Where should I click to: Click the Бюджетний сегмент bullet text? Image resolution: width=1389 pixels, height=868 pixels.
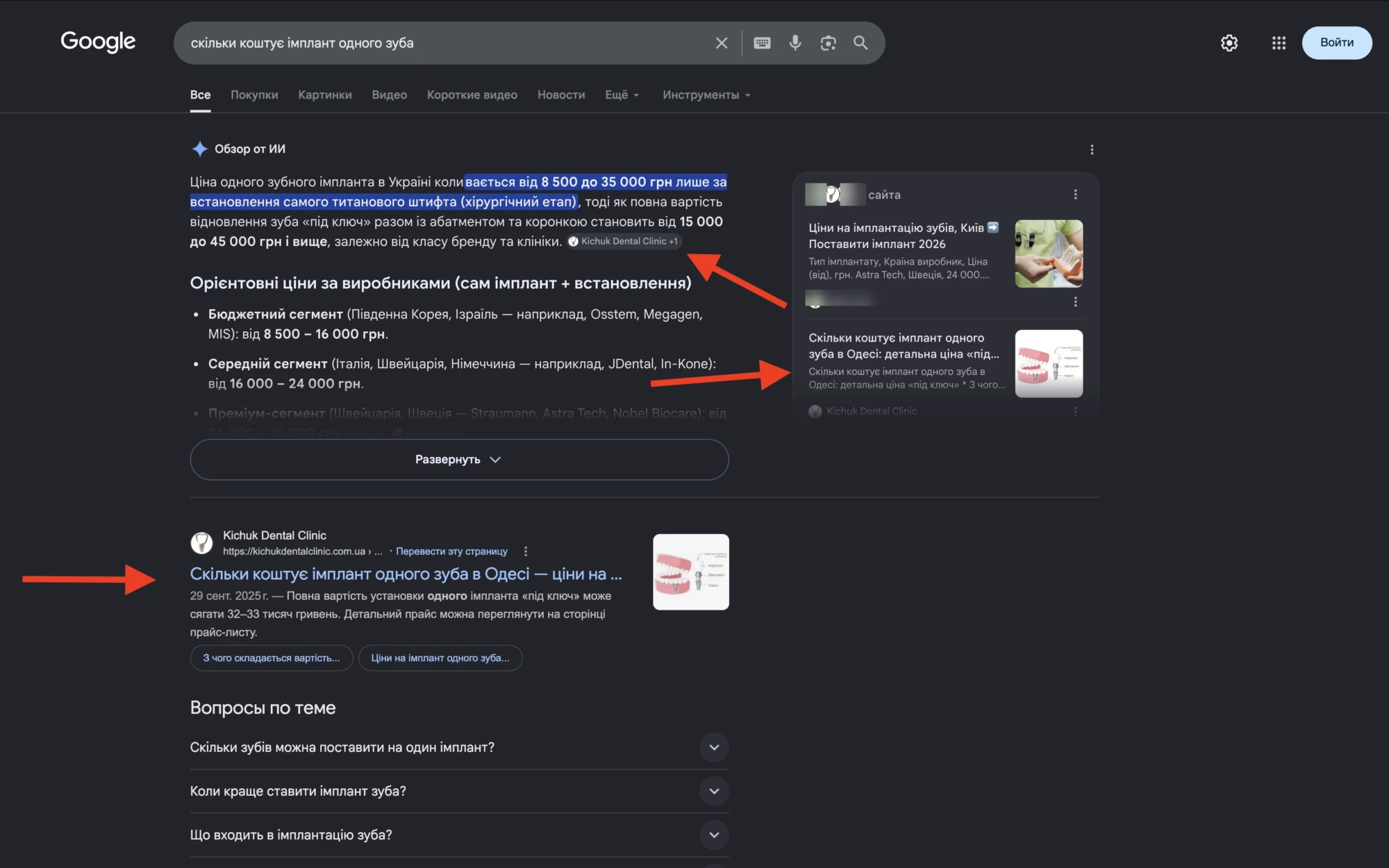(456, 324)
